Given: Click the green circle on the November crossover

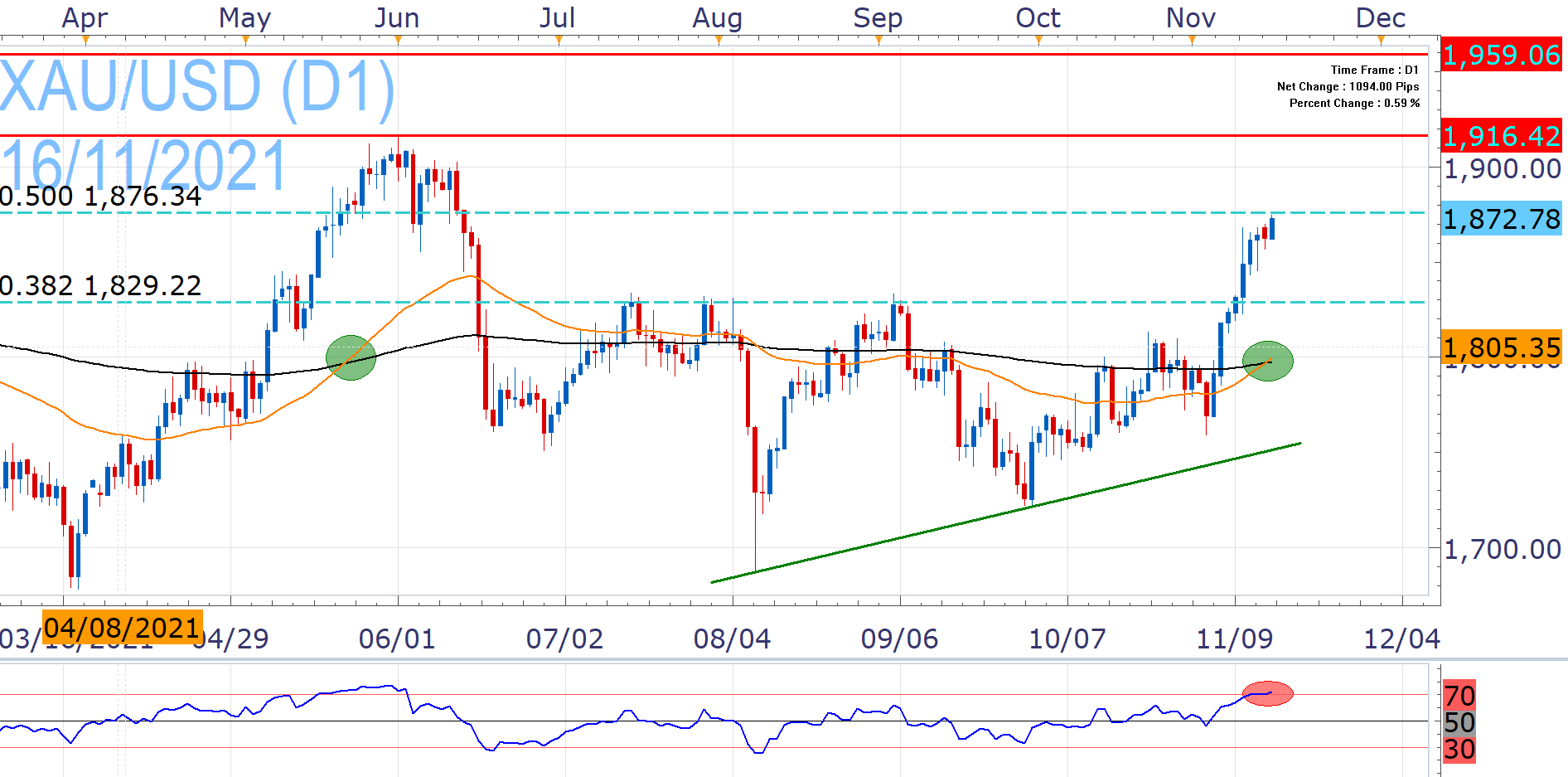Looking at the screenshot, I should click(x=1267, y=361).
